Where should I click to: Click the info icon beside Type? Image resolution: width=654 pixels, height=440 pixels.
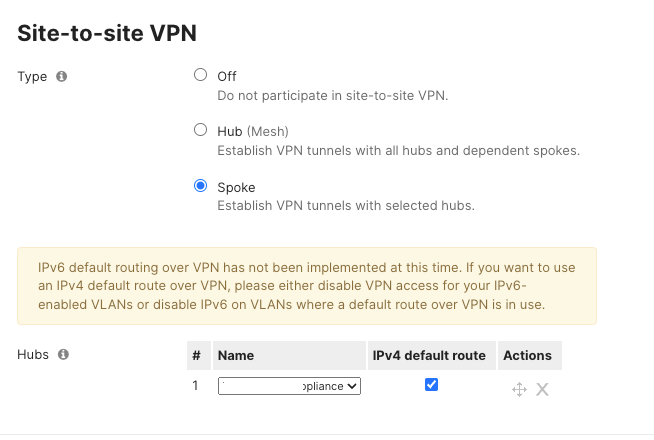[62, 77]
